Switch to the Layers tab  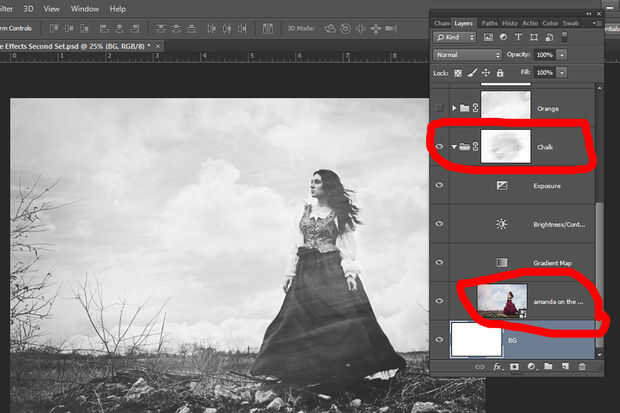pos(463,23)
